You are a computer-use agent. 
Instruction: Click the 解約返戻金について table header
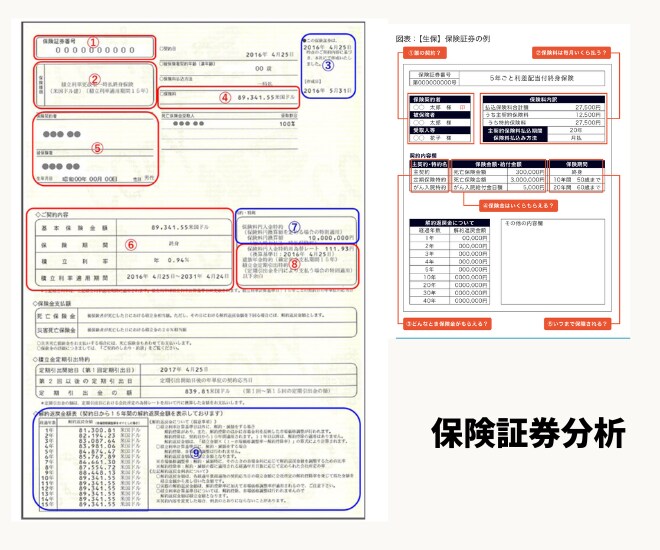point(449,223)
